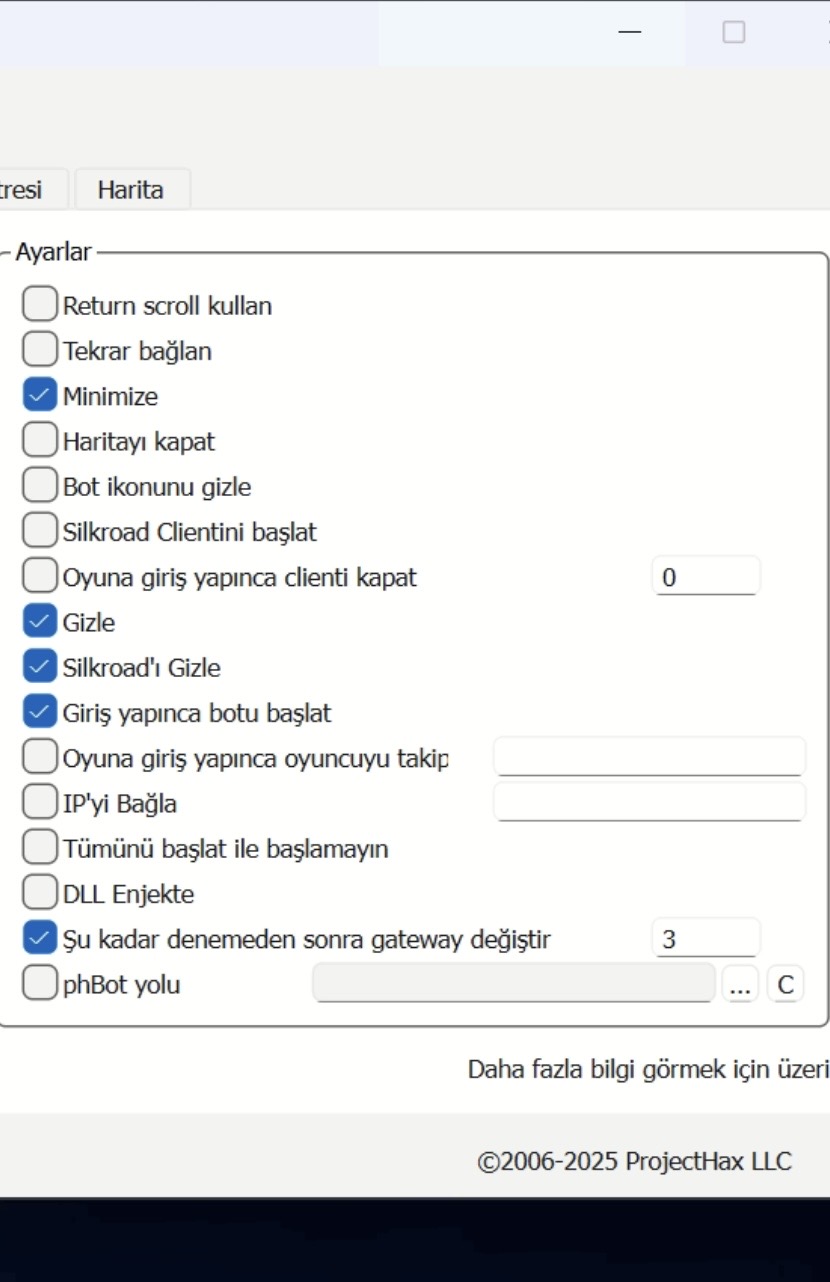This screenshot has width=830, height=1282.
Task: Check Tümünü başlat ile başlamayın
Action: 40,848
